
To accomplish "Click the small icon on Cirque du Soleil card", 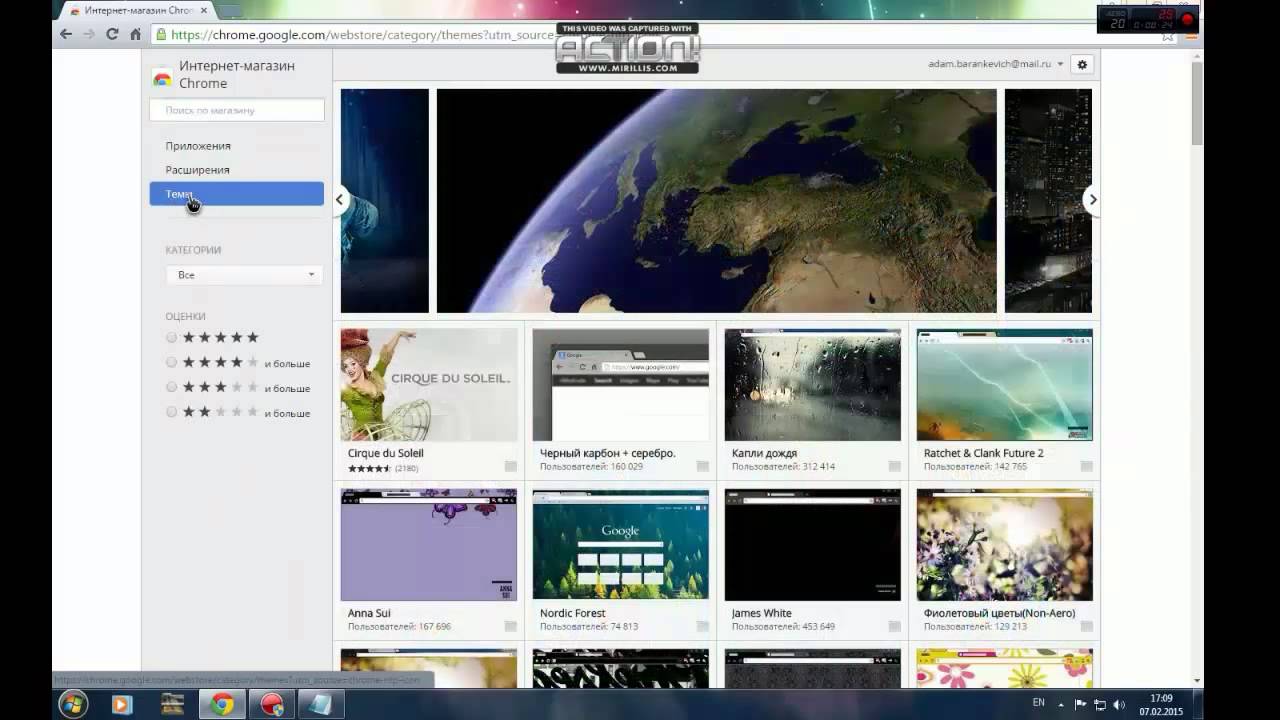I will 511,467.
